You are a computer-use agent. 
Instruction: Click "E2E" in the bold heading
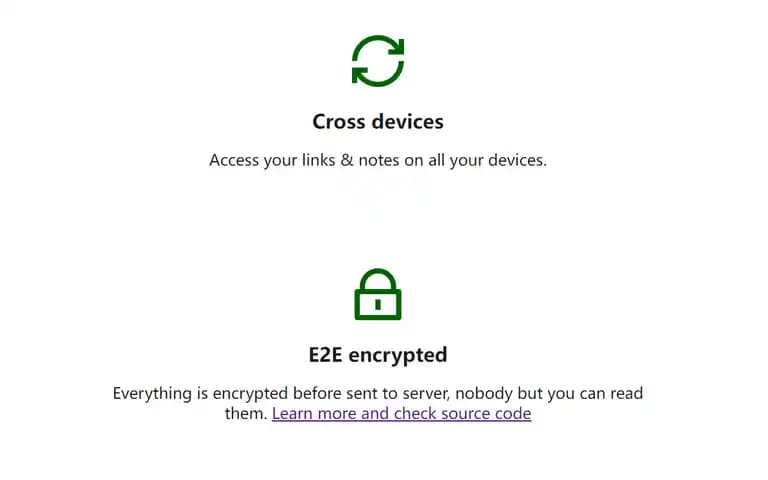pos(325,355)
